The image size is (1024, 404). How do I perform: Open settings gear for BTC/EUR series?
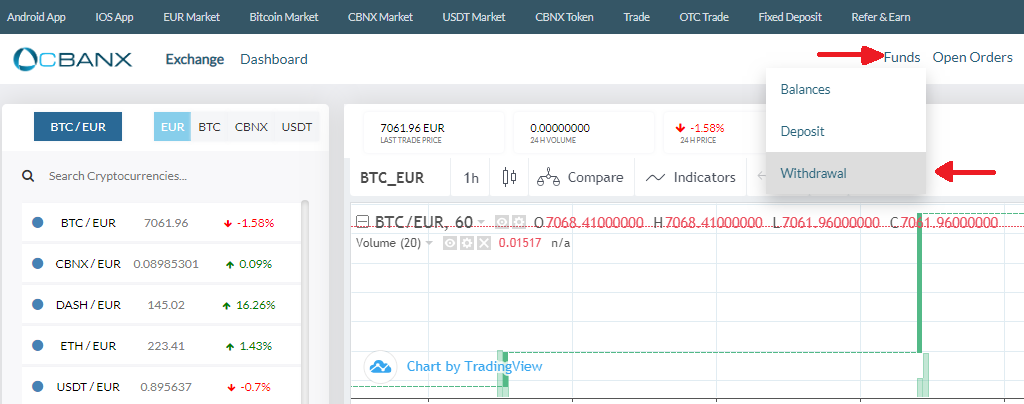[x=519, y=223]
